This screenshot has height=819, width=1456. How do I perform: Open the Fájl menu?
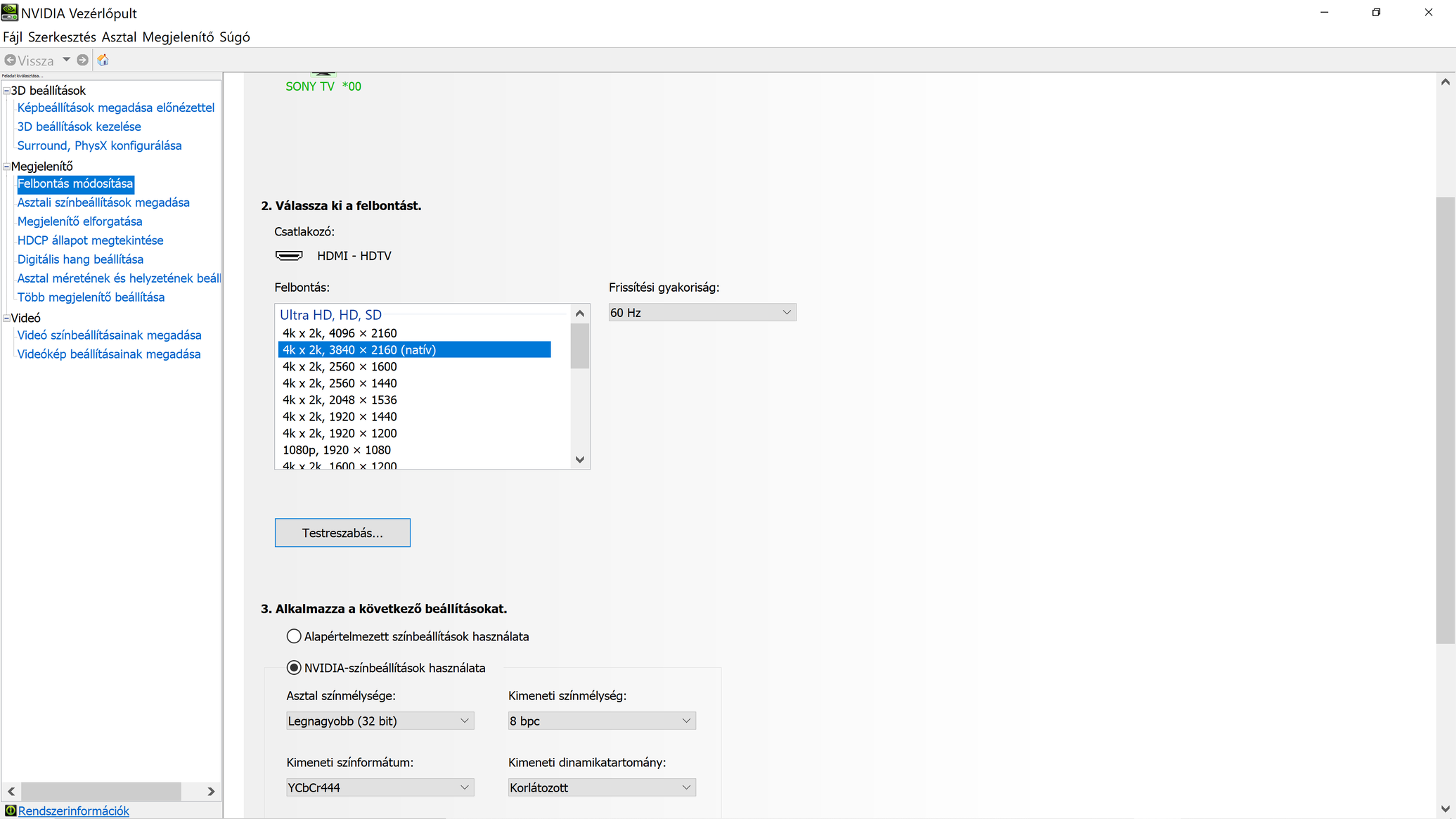tap(13, 37)
